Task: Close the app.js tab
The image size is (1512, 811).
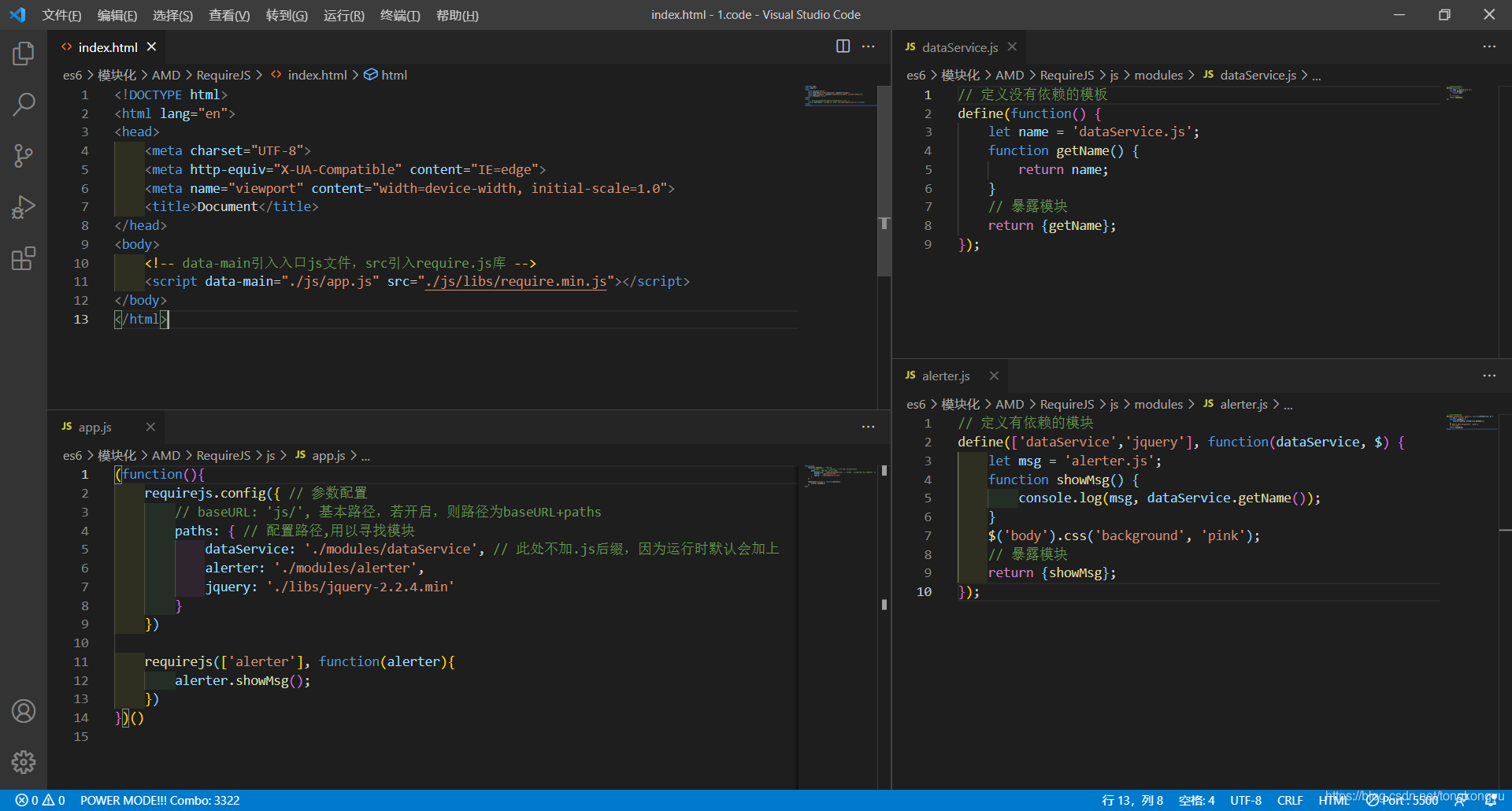Action: [150, 427]
